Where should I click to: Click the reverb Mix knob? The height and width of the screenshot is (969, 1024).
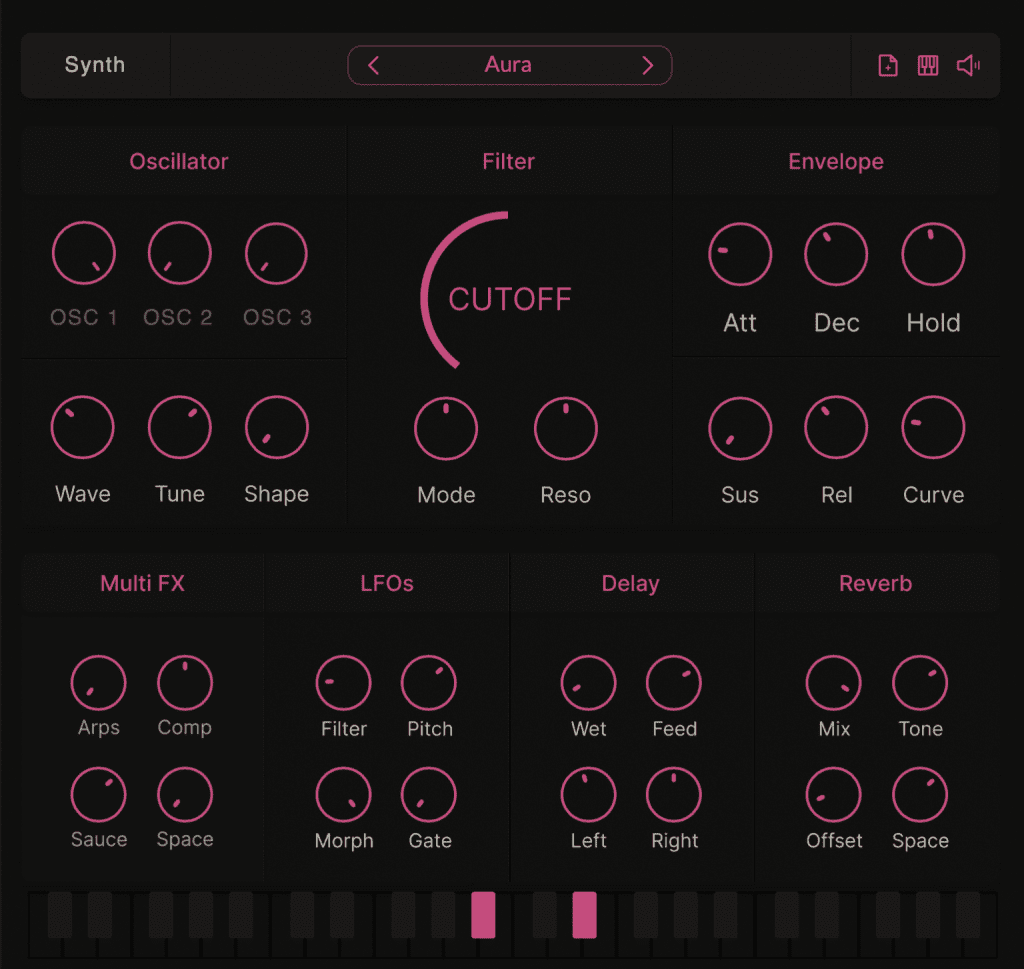pyautogui.click(x=833, y=683)
